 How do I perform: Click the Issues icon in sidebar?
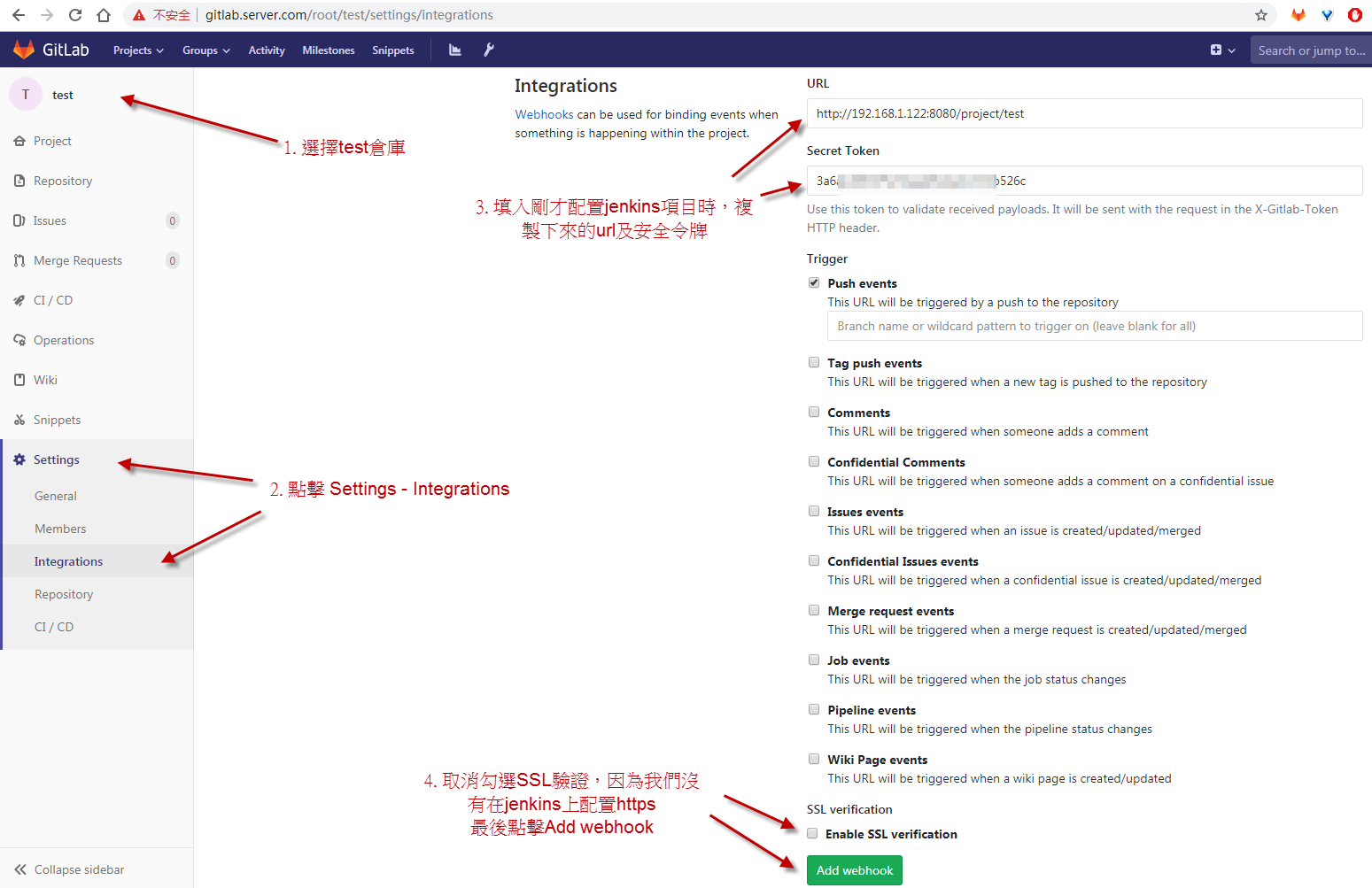(19, 220)
